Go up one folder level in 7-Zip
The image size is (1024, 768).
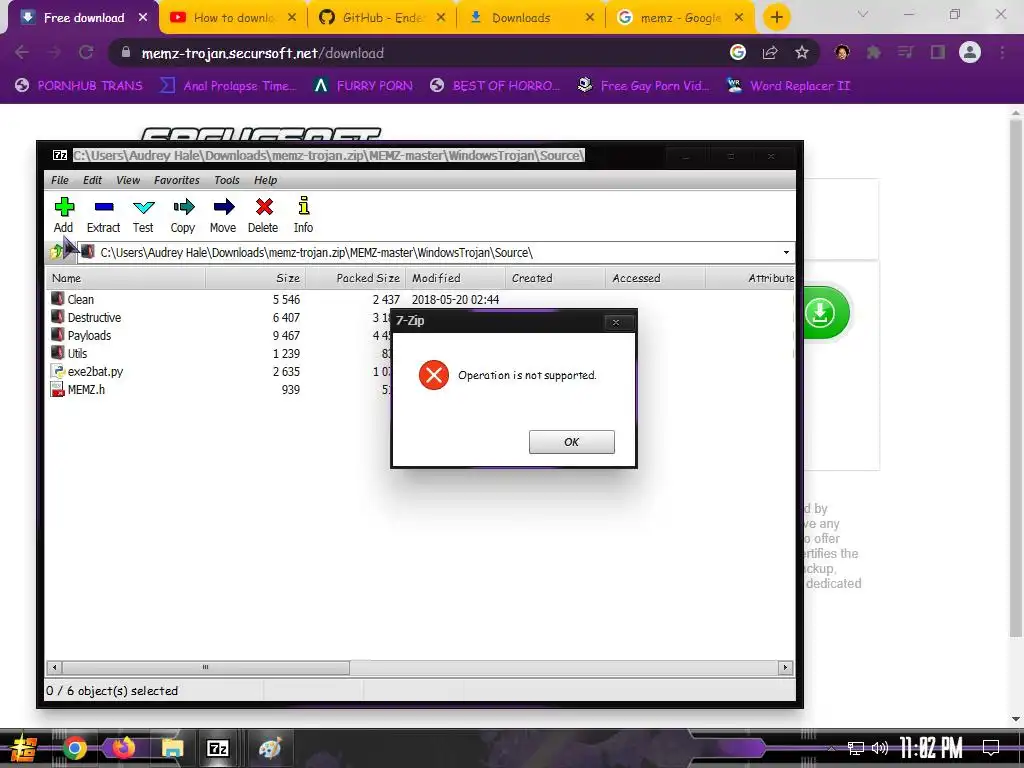pos(56,252)
